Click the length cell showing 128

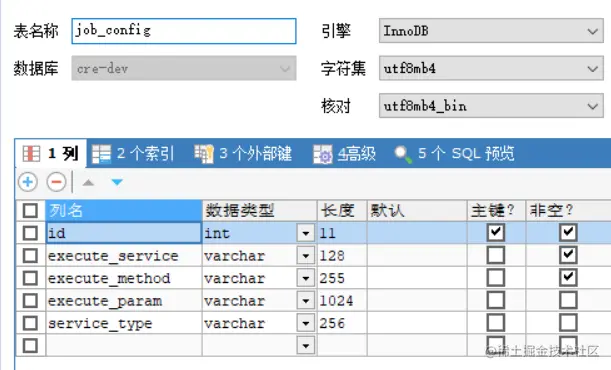(x=342, y=256)
